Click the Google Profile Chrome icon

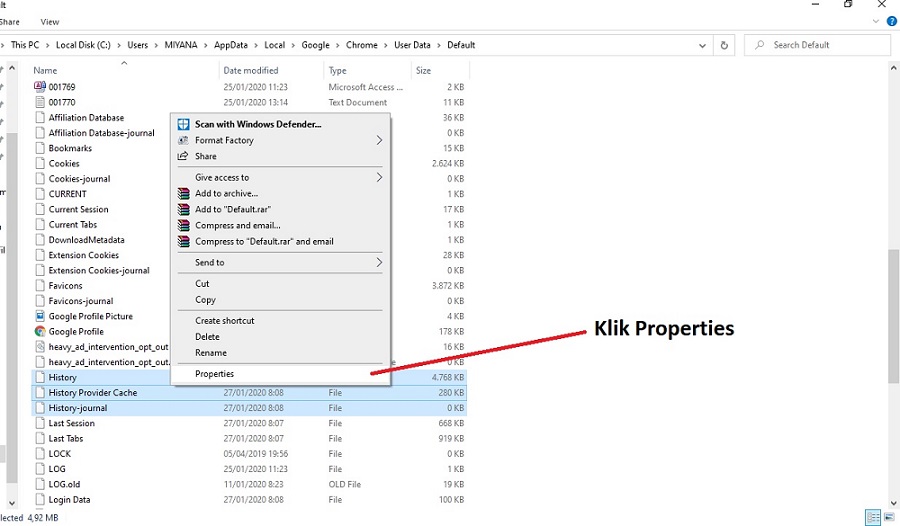(40, 331)
